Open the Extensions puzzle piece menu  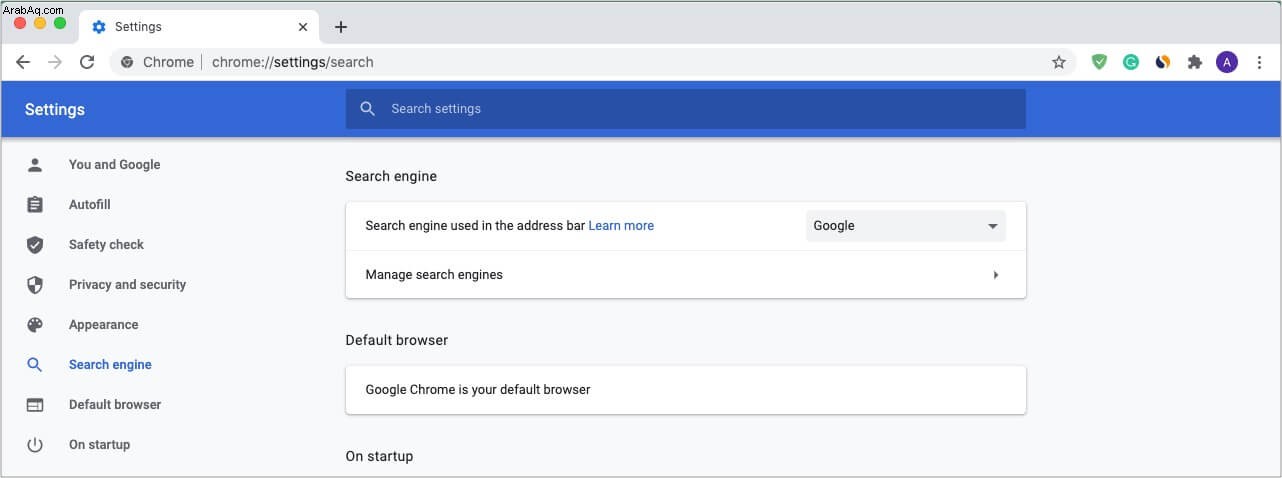pyautogui.click(x=1194, y=62)
